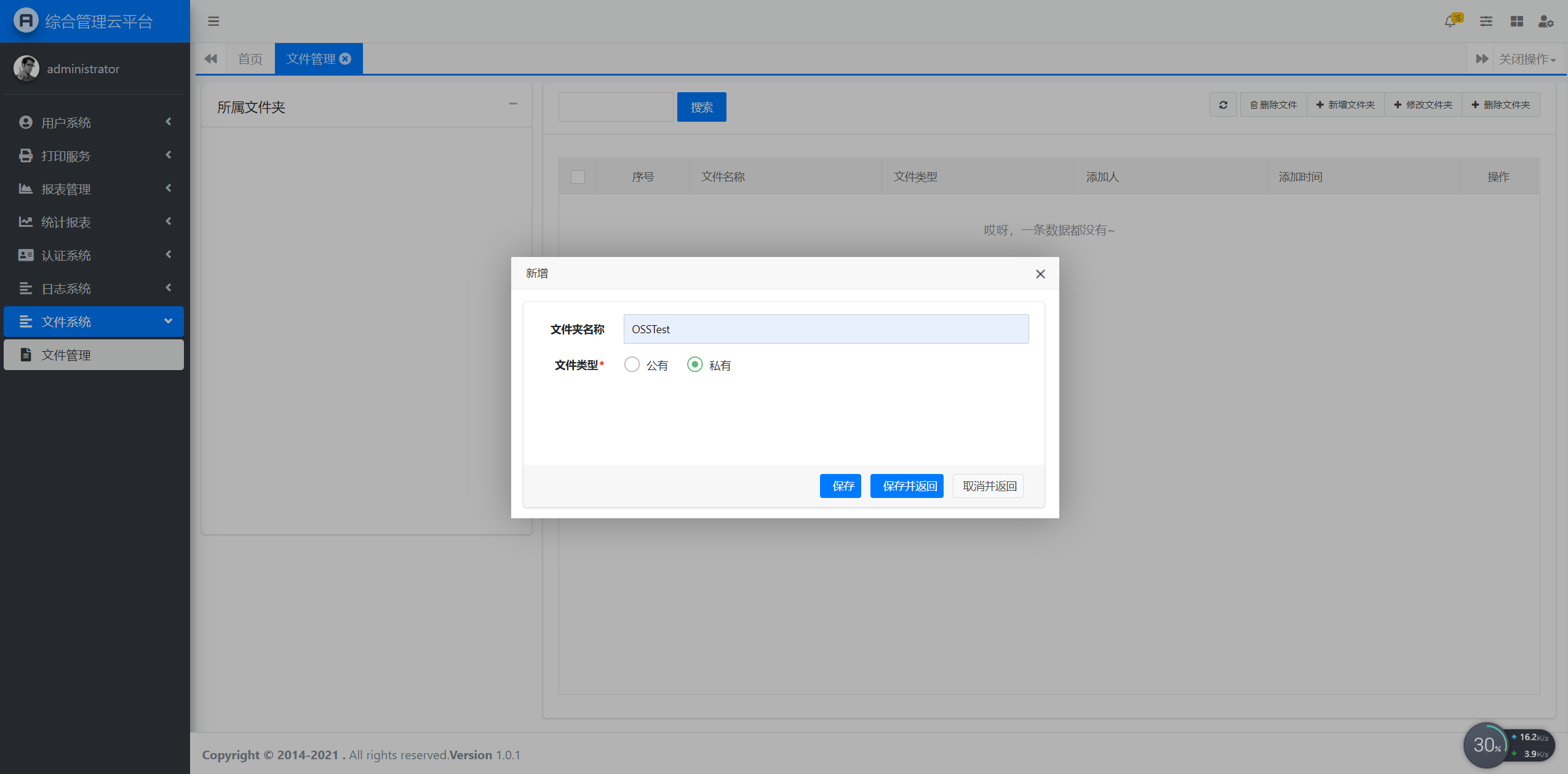Collapse the 所属文件夹 panel minus icon
The width and height of the screenshot is (1568, 774).
point(513,104)
